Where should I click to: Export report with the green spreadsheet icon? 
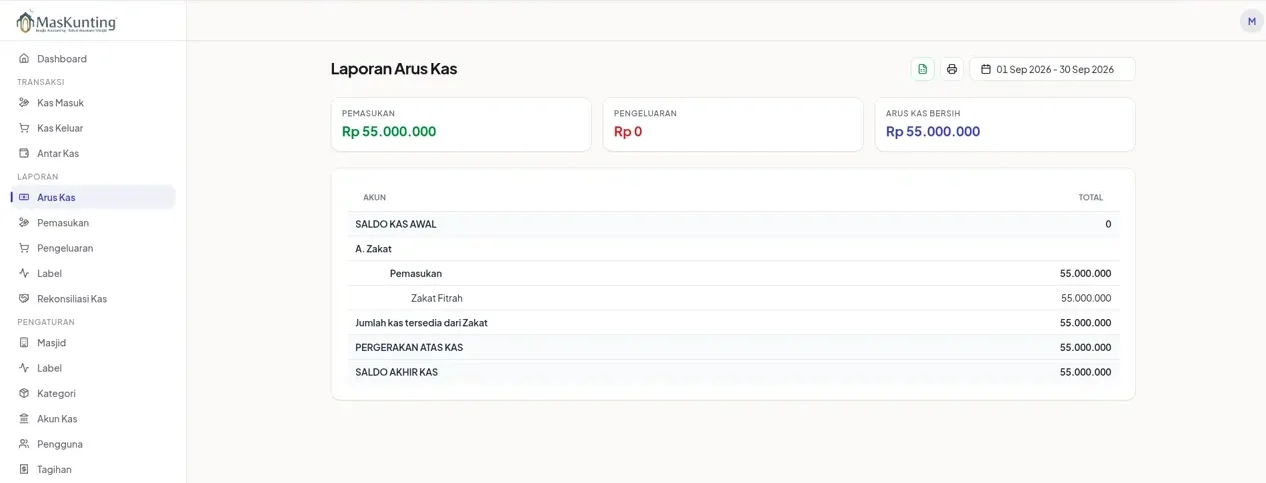tap(922, 69)
